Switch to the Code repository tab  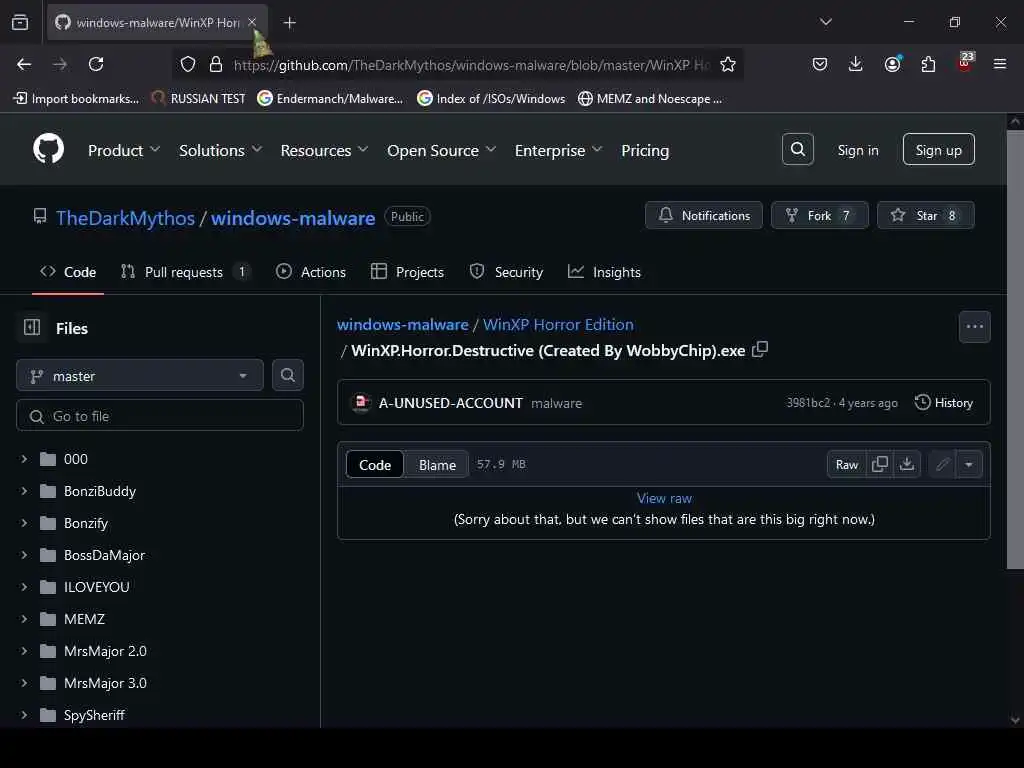tap(68, 272)
